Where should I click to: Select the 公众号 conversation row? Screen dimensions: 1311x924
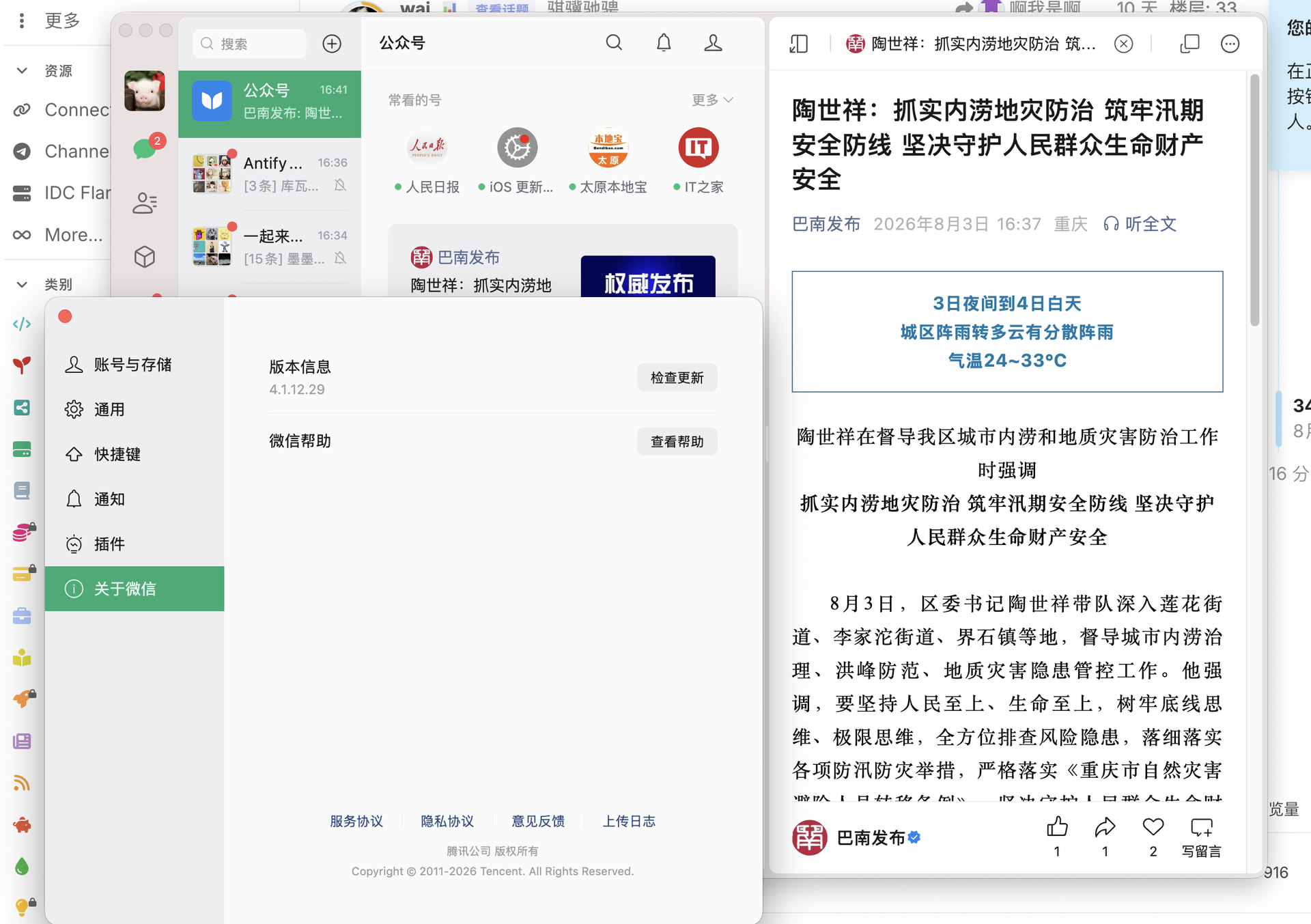pyautogui.click(x=270, y=104)
